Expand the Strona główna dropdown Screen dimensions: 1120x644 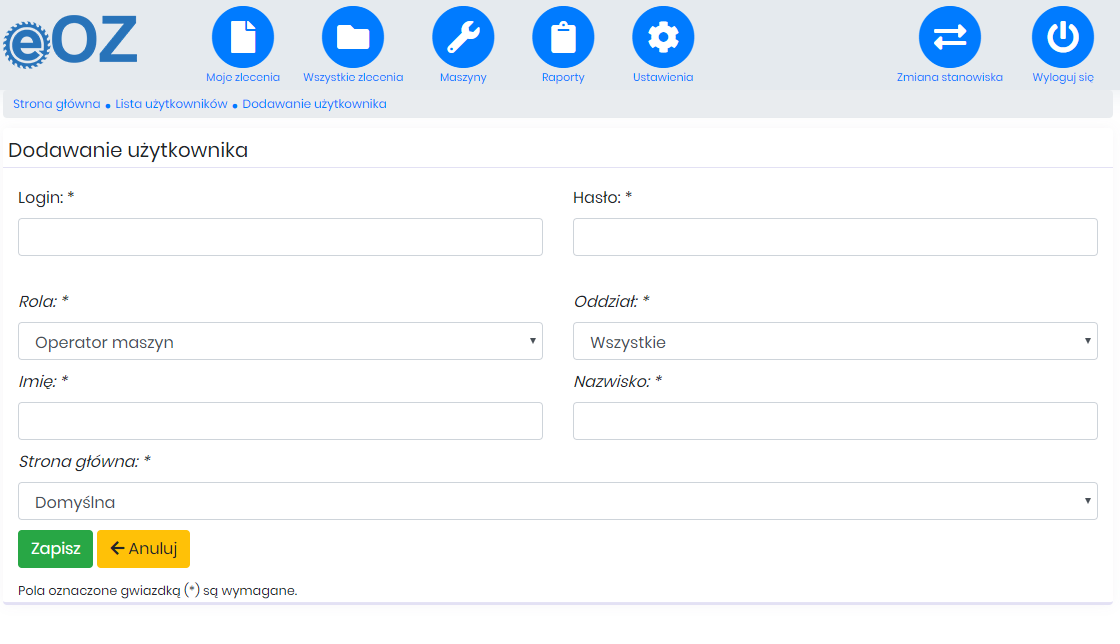tap(558, 501)
